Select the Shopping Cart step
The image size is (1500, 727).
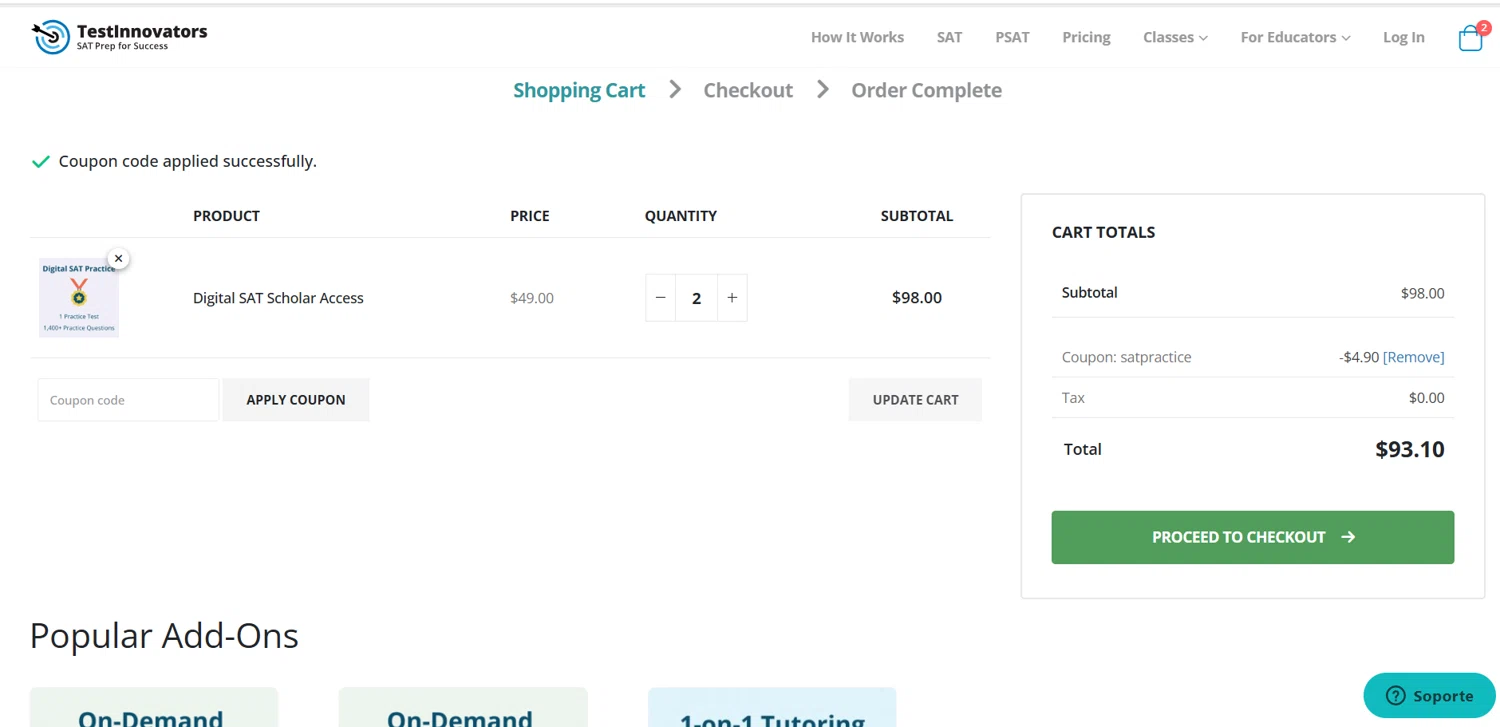579,90
